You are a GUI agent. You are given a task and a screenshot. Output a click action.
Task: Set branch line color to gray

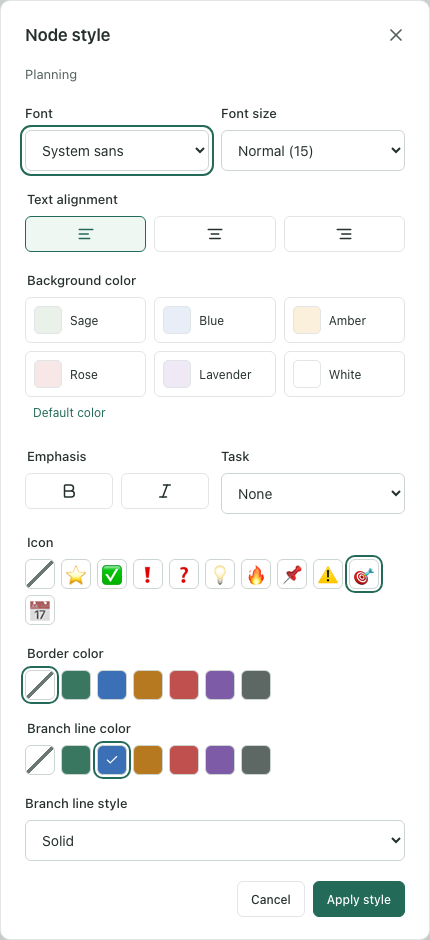tap(256, 760)
